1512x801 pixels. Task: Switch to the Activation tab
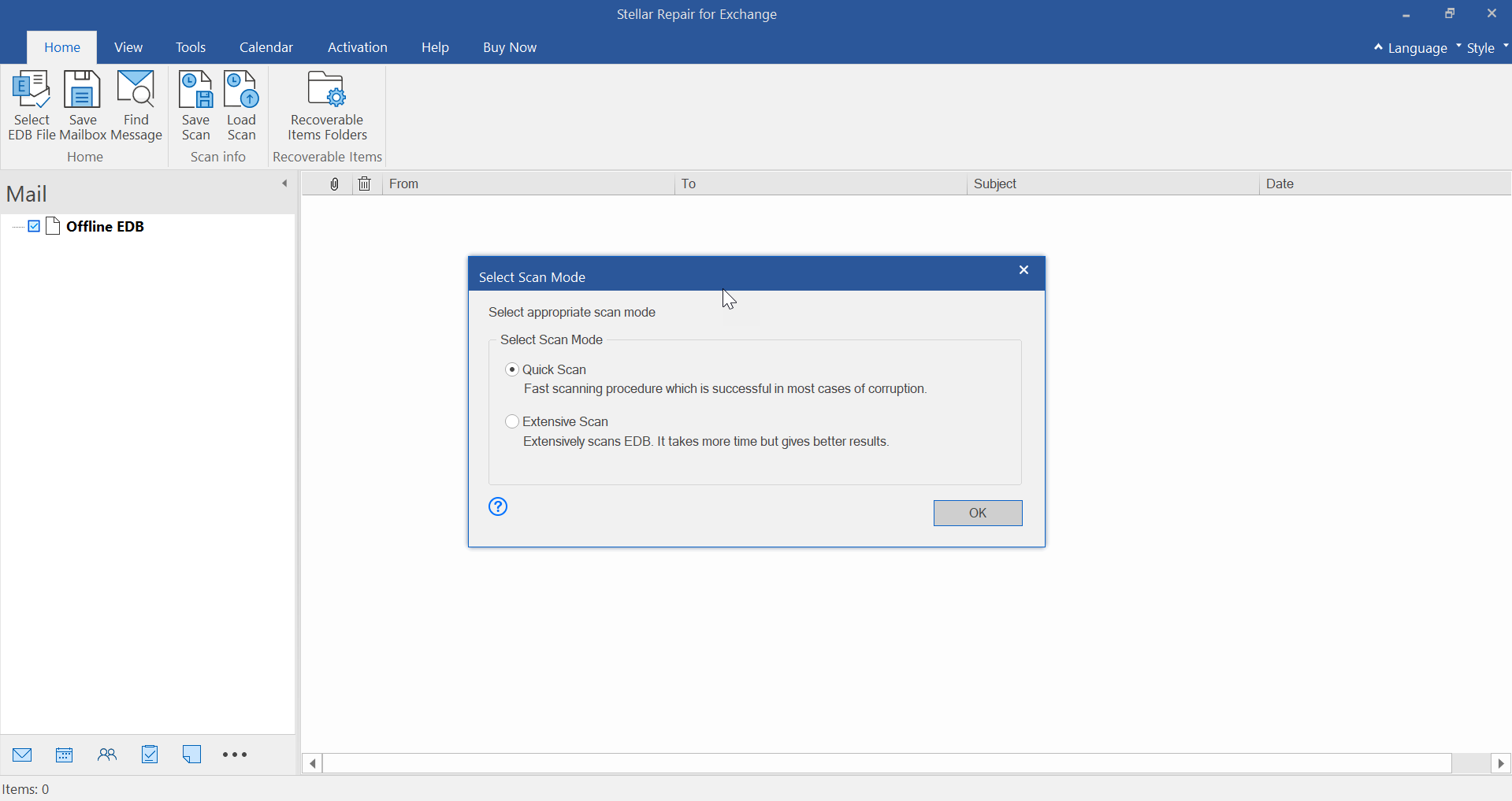(357, 47)
